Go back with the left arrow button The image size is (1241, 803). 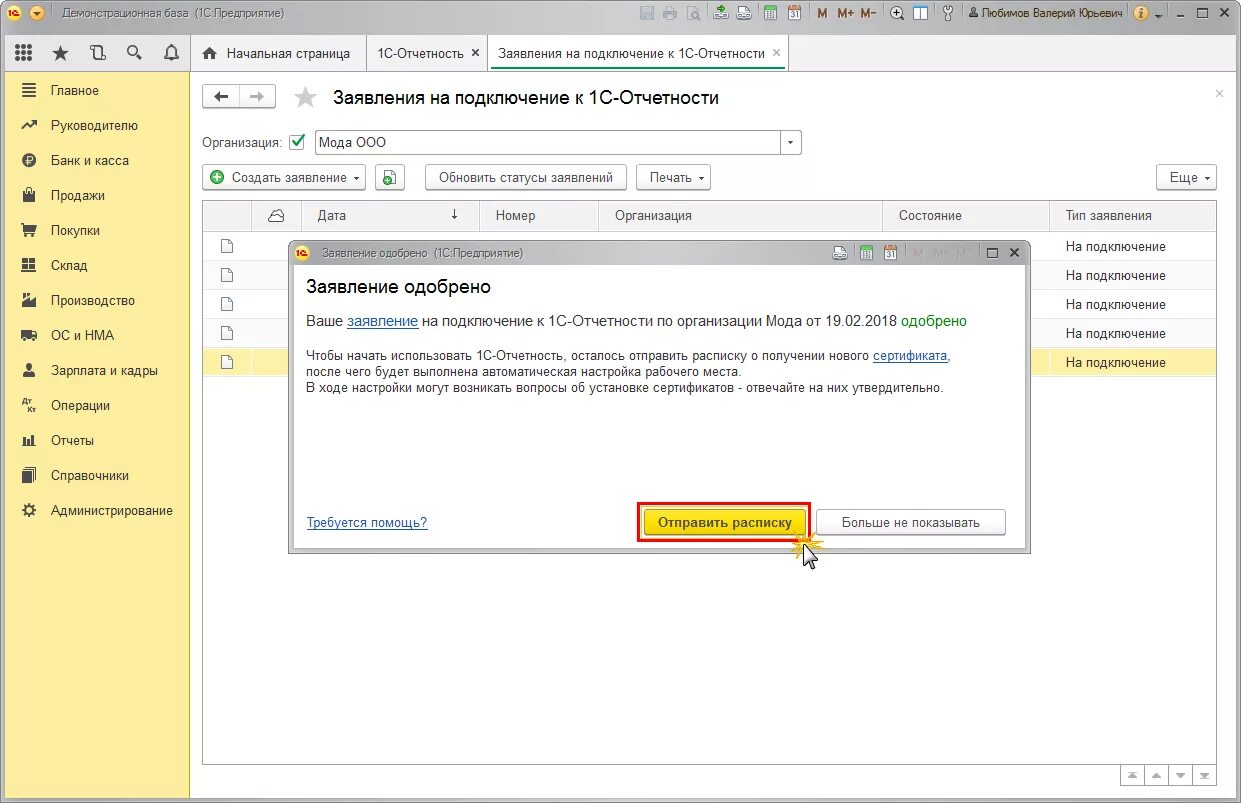(221, 96)
